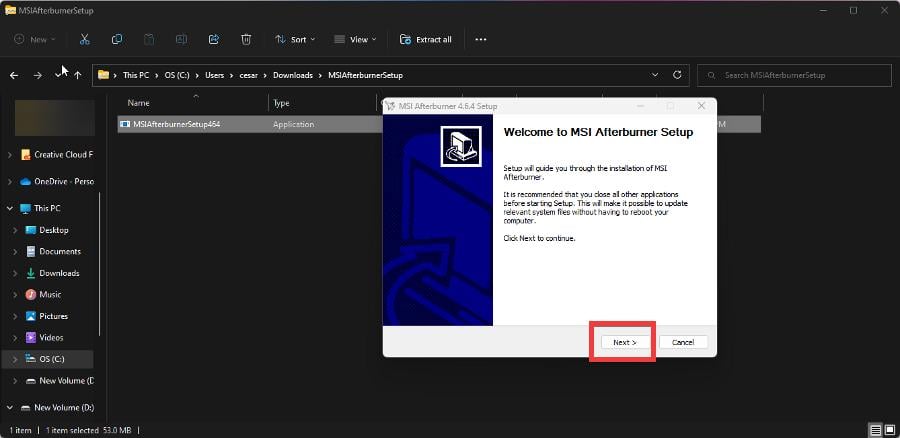The width and height of the screenshot is (900, 438).
Task: Sort by Name column header
Action: tap(138, 103)
